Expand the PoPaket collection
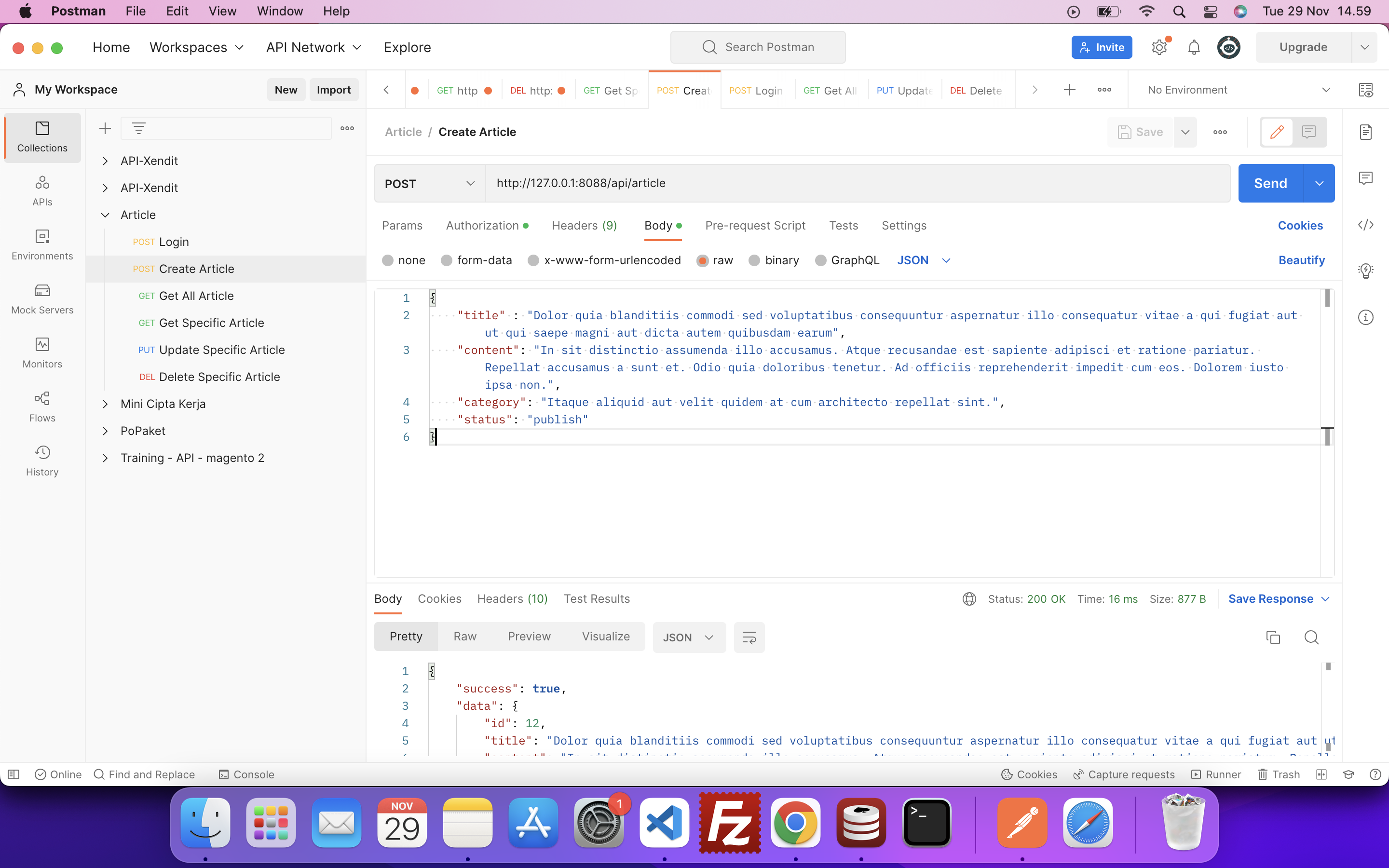This screenshot has height=868, width=1389. pyautogui.click(x=105, y=431)
